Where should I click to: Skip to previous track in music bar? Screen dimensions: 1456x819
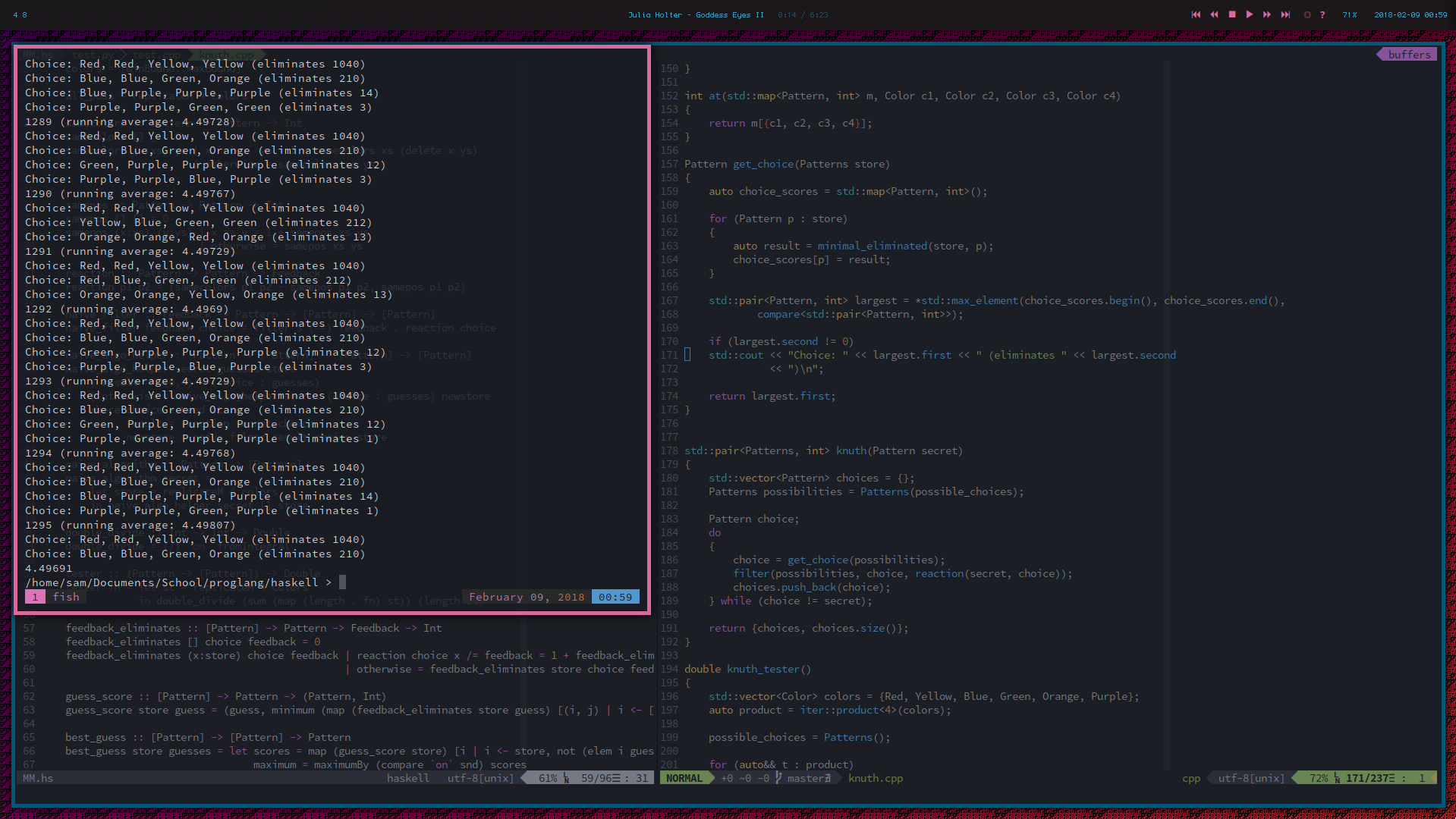coord(1196,14)
